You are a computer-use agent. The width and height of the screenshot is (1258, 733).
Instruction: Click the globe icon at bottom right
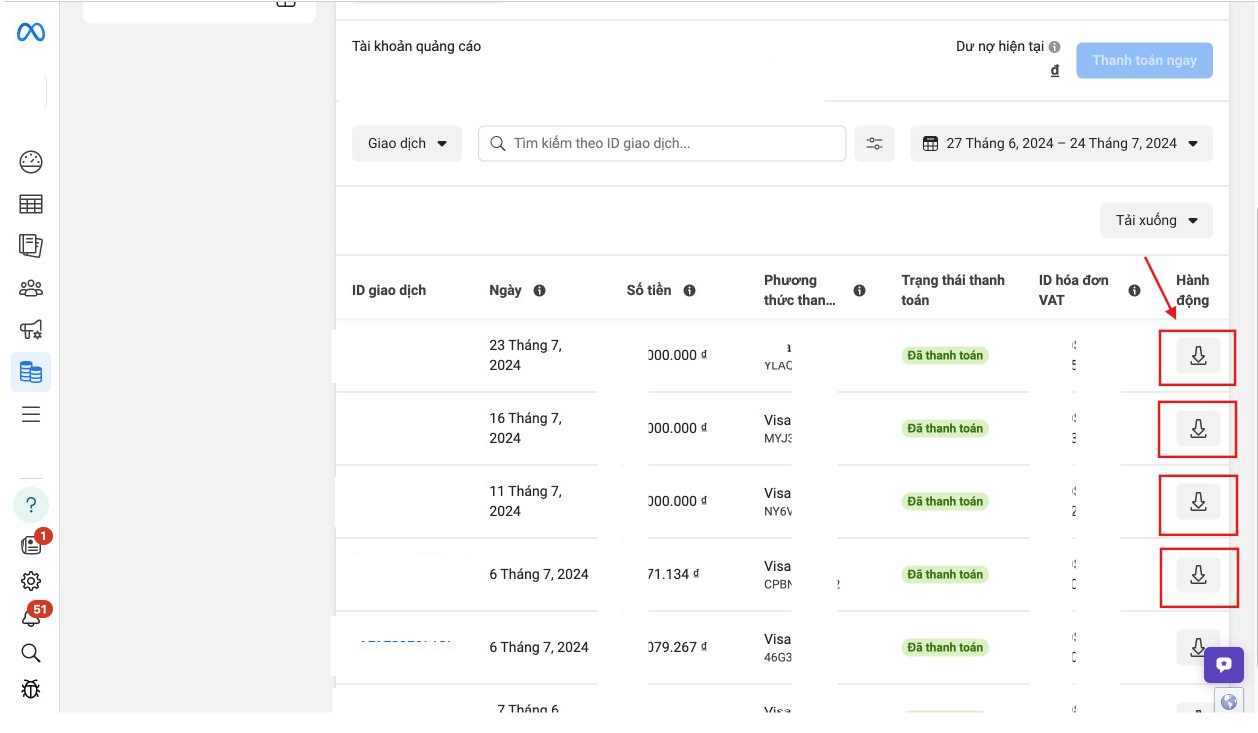tap(1229, 701)
